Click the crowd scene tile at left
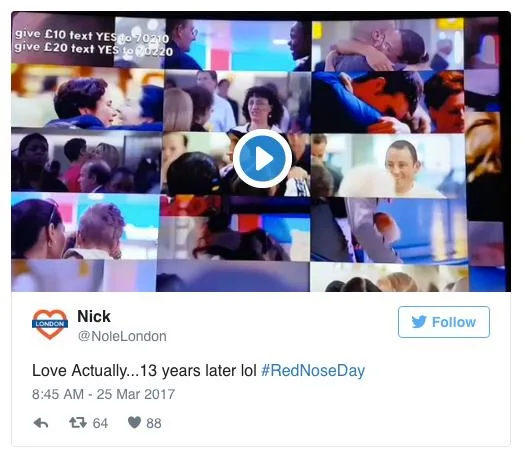 [x=86, y=162]
